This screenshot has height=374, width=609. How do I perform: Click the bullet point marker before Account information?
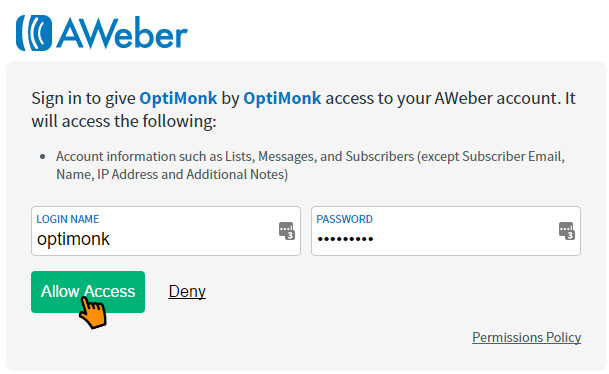click(43, 157)
